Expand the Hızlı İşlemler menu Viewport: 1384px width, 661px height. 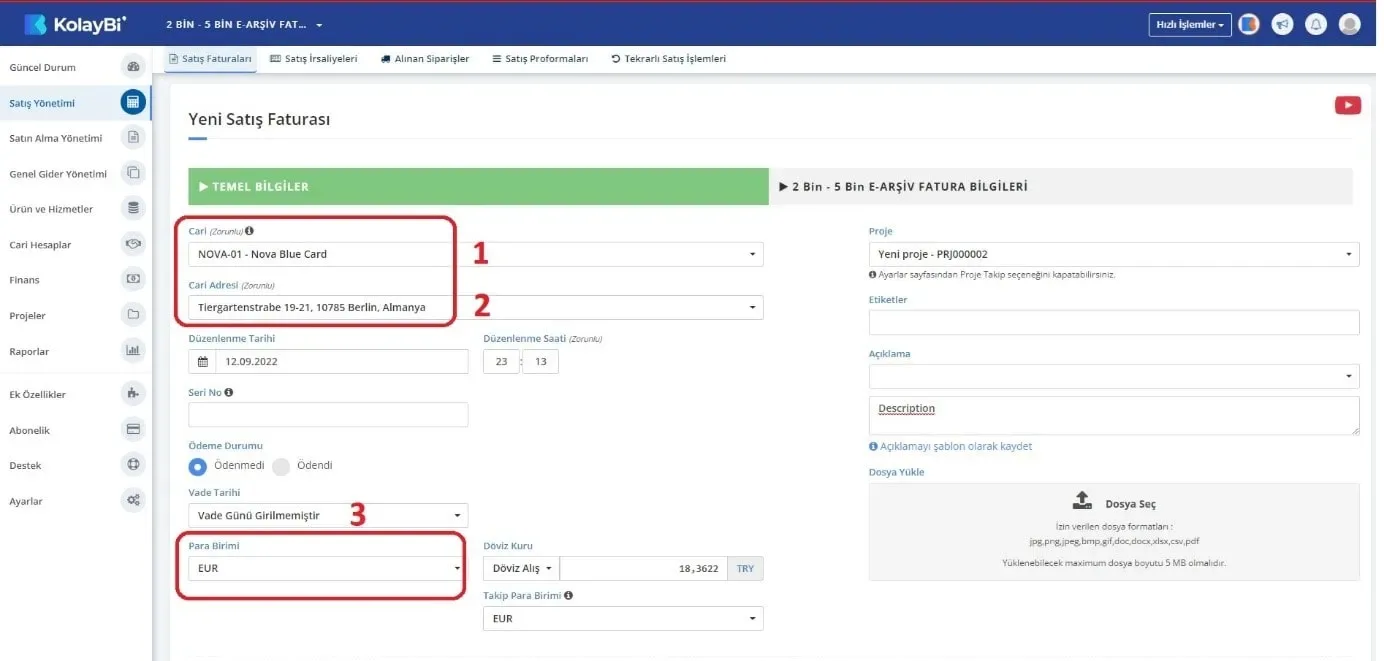1190,24
